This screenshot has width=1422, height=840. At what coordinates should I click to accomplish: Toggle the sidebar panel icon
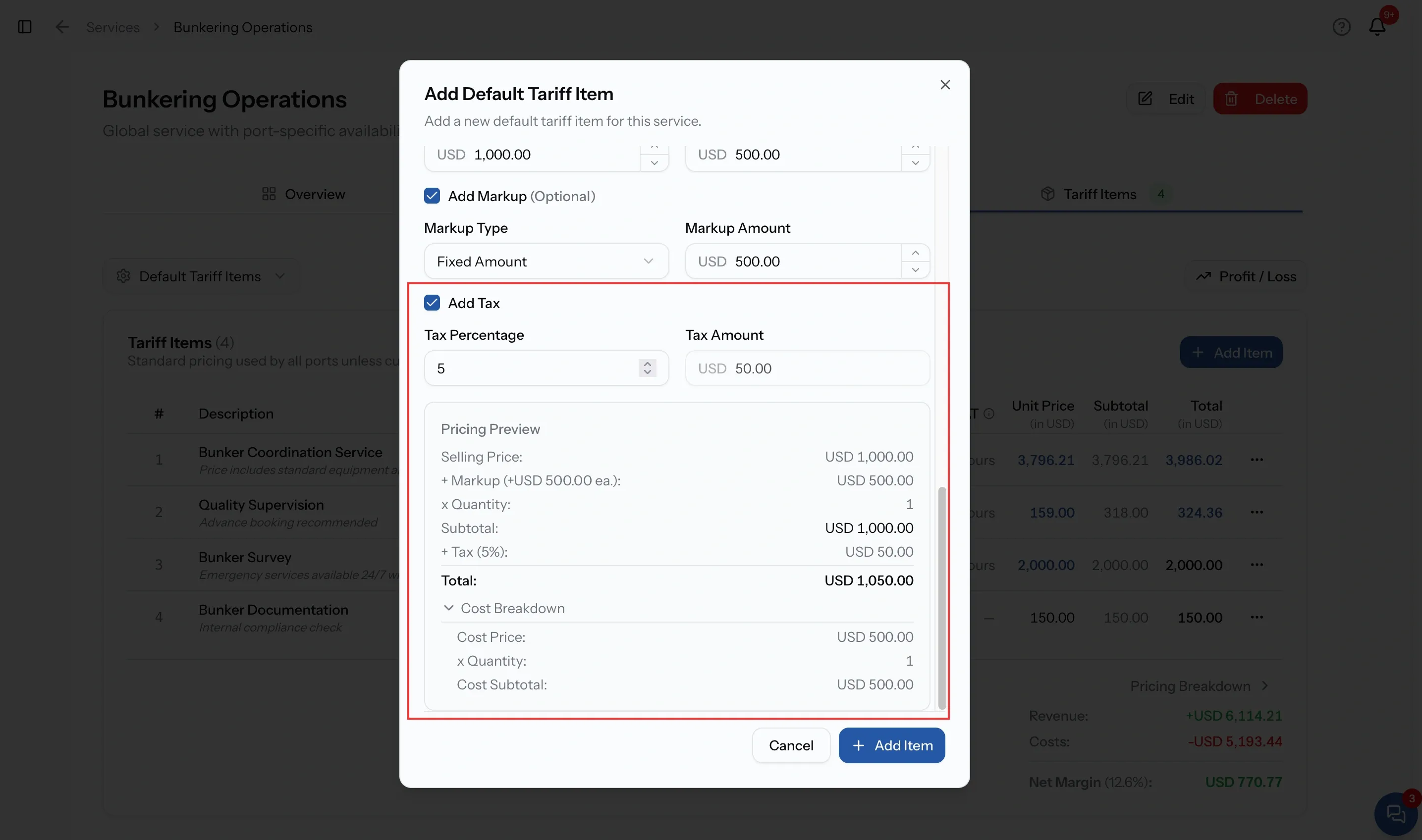(25, 27)
